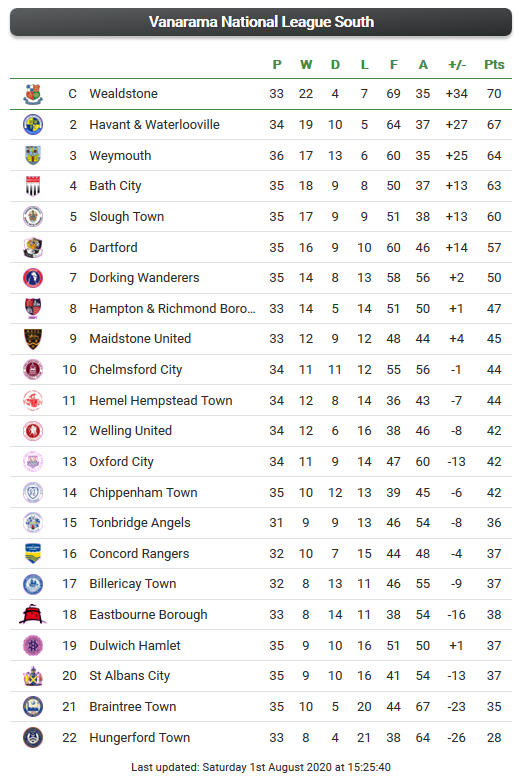Click the Pts column header
This screenshot has height=778, width=519.
click(494, 65)
